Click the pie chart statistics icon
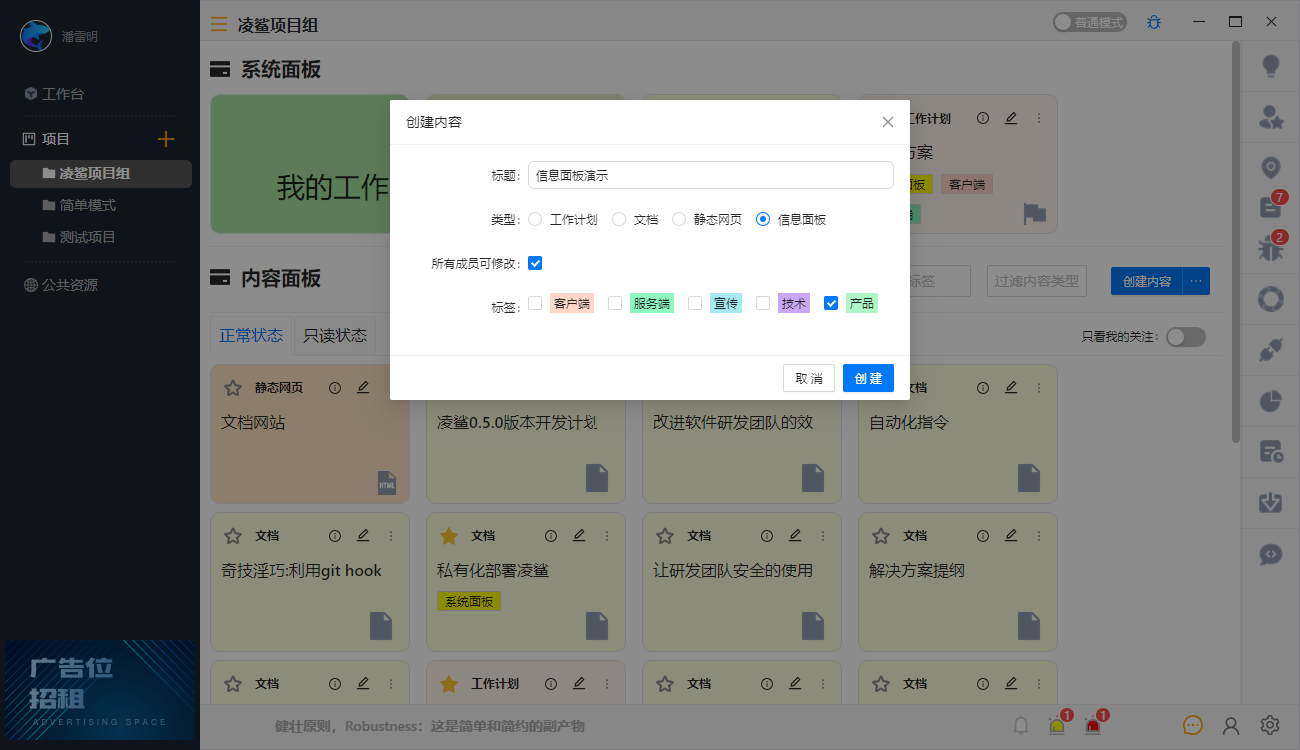This screenshot has height=750, width=1300. (1270, 400)
